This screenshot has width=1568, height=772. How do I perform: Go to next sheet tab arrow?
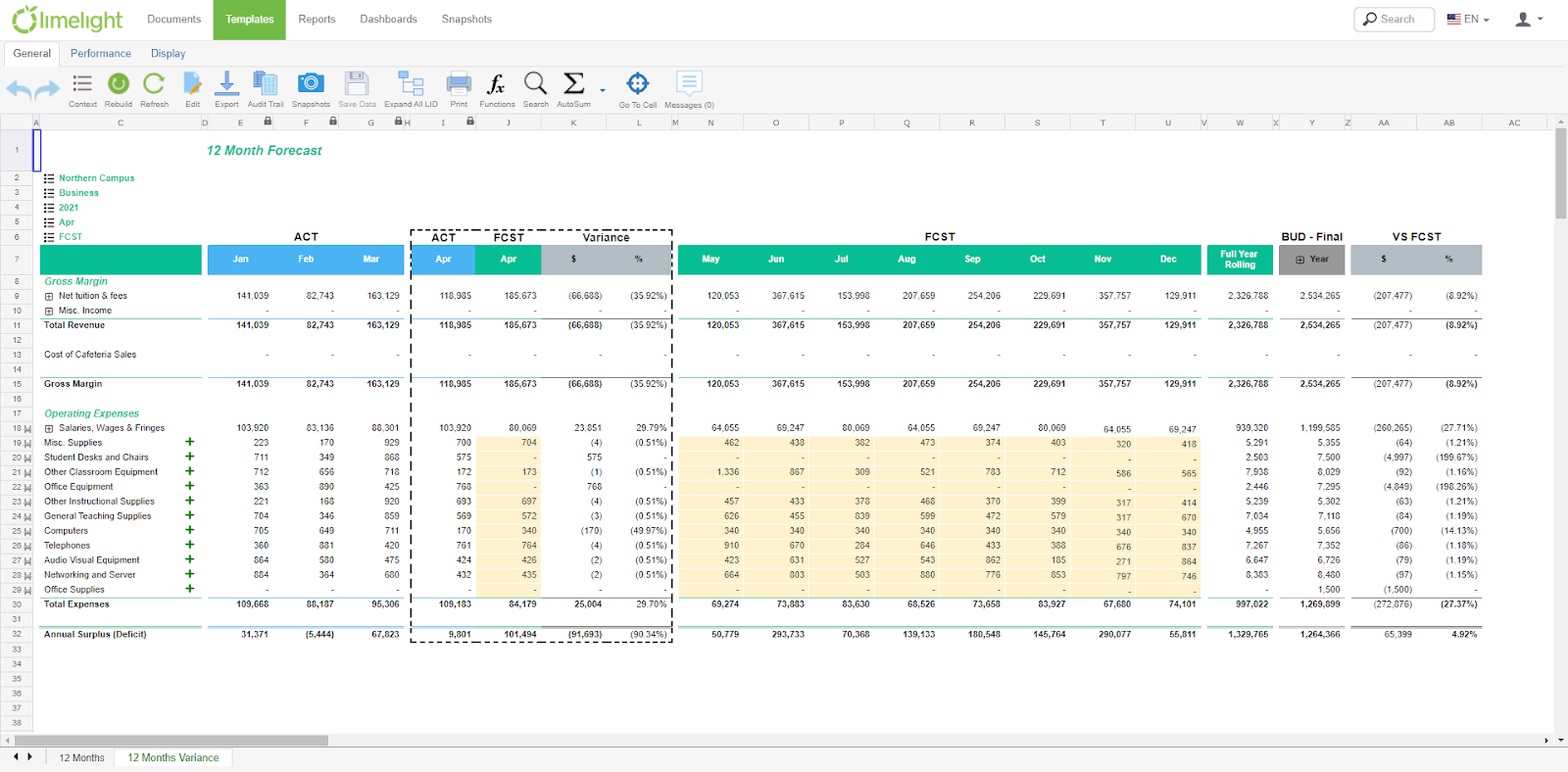[x=30, y=757]
